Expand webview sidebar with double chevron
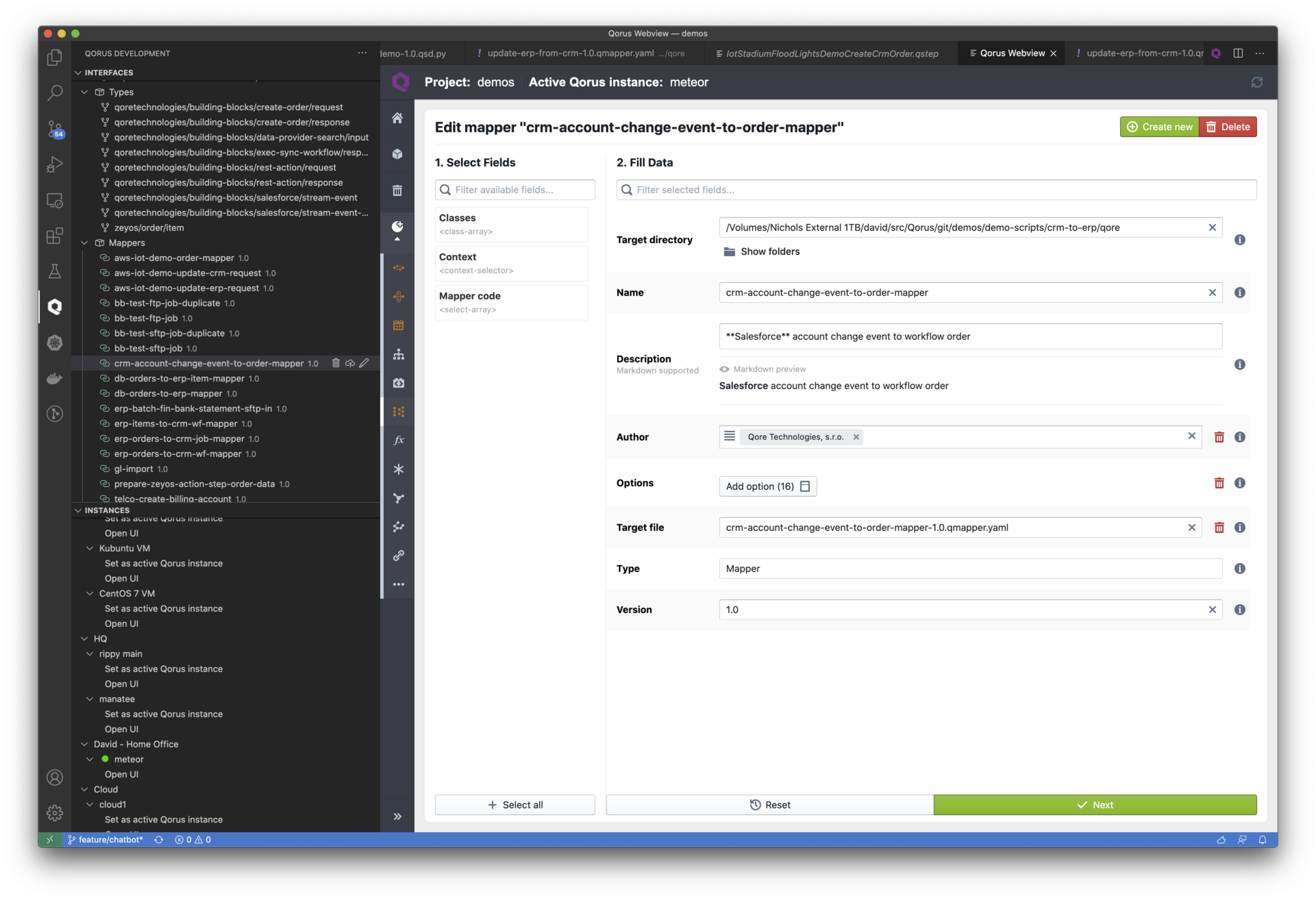 (x=397, y=816)
